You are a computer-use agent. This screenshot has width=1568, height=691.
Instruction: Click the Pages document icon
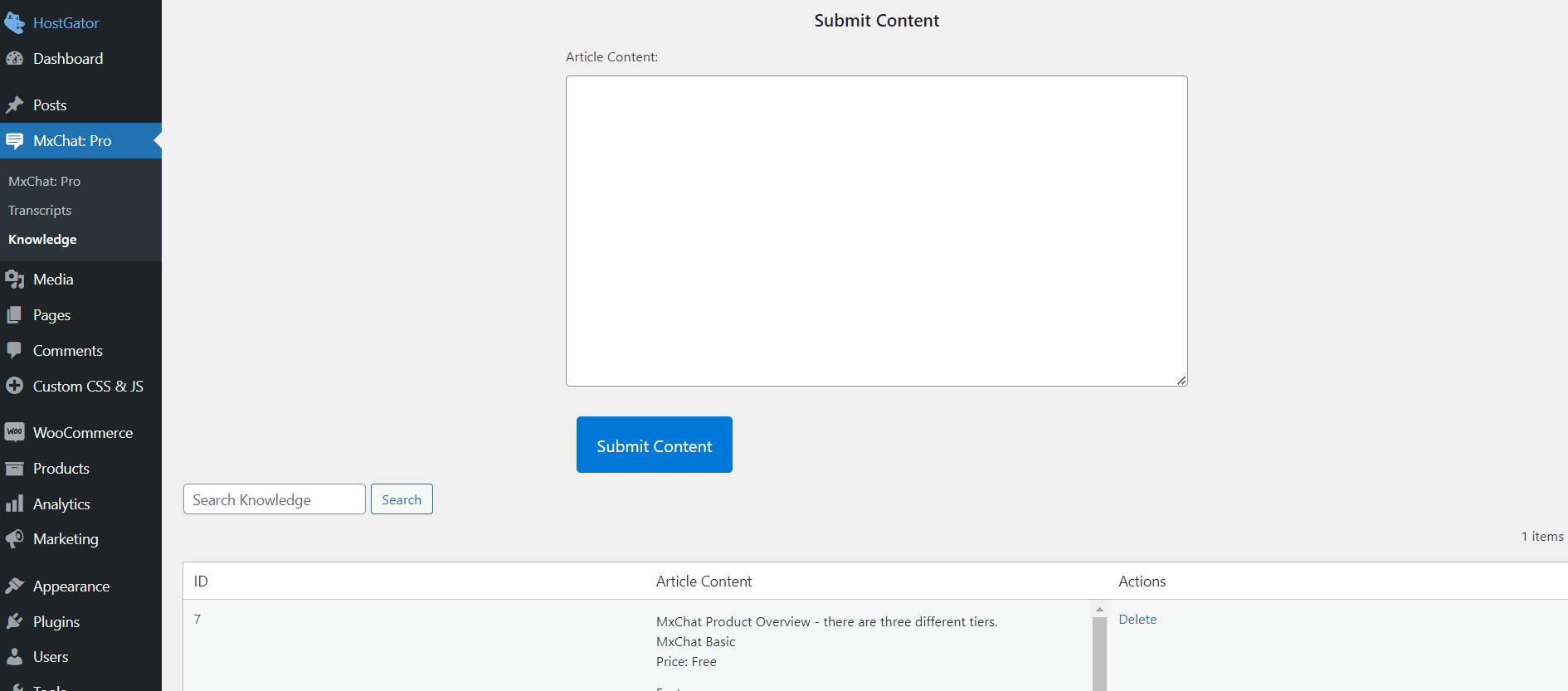(x=14, y=315)
